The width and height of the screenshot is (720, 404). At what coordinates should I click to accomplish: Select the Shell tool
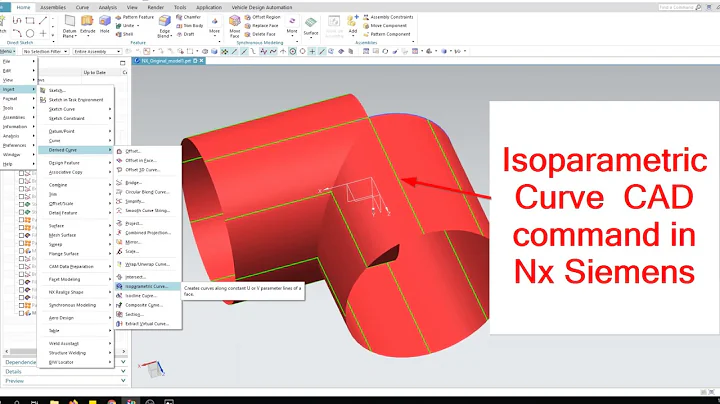click(x=124, y=34)
